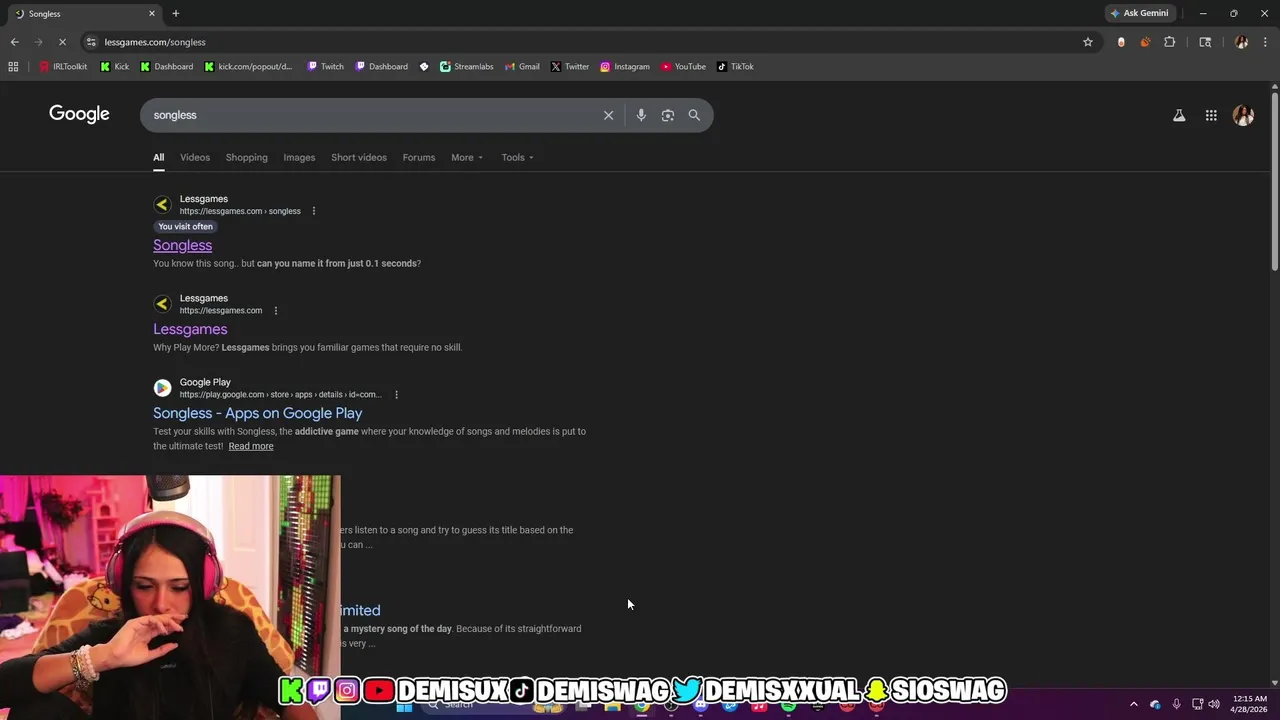The height and width of the screenshot is (720, 1280).
Task: Expand the More dropdown
Action: 467,157
